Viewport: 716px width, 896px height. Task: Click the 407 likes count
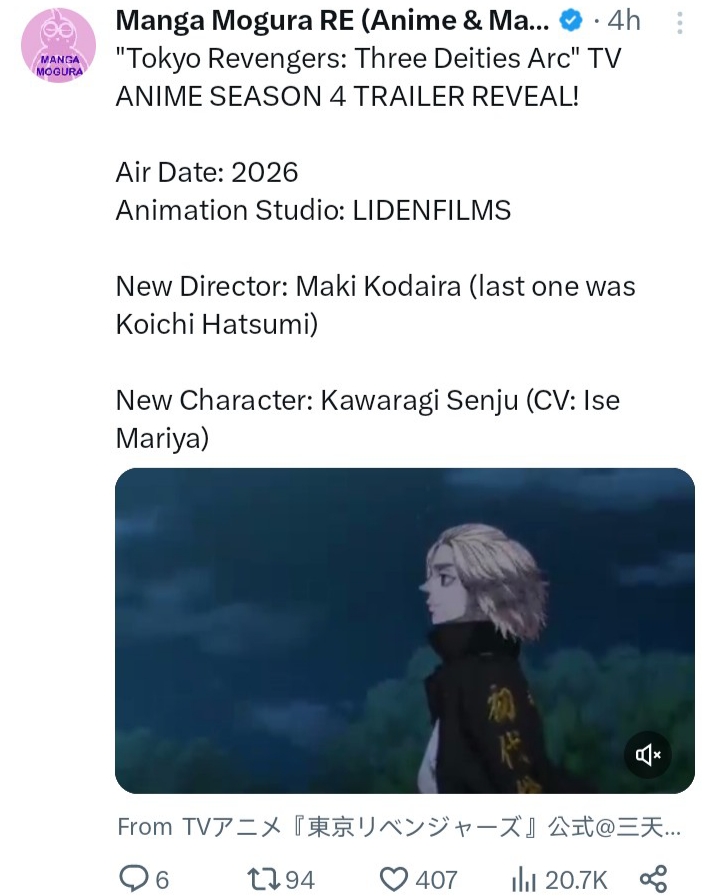[437, 880]
